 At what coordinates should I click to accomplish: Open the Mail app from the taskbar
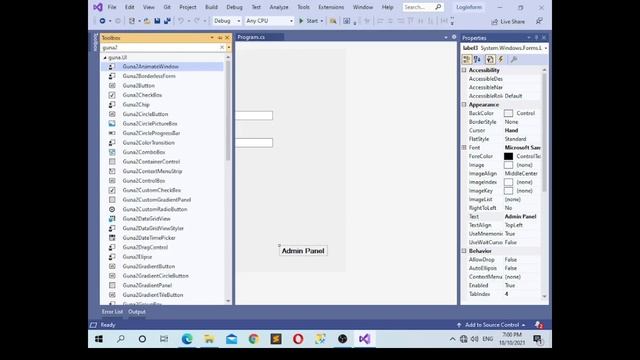[x=231, y=339]
